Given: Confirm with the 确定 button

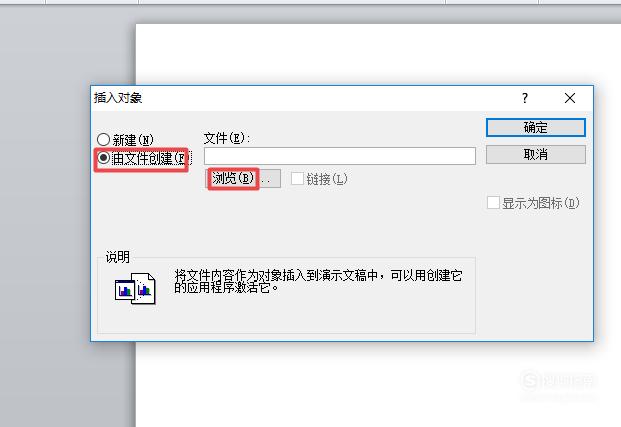Looking at the screenshot, I should click(535, 128).
